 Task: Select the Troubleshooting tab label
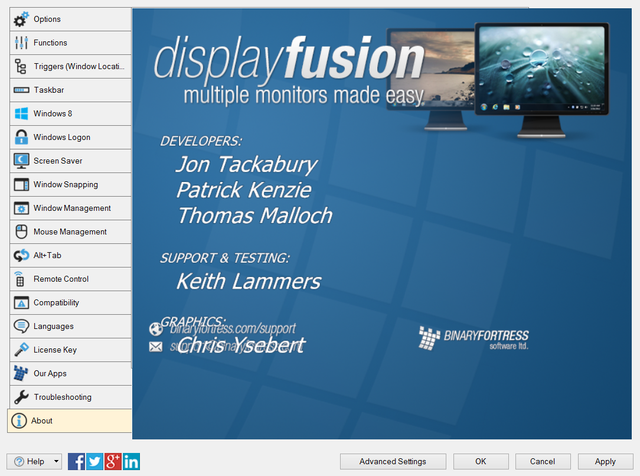pos(63,397)
